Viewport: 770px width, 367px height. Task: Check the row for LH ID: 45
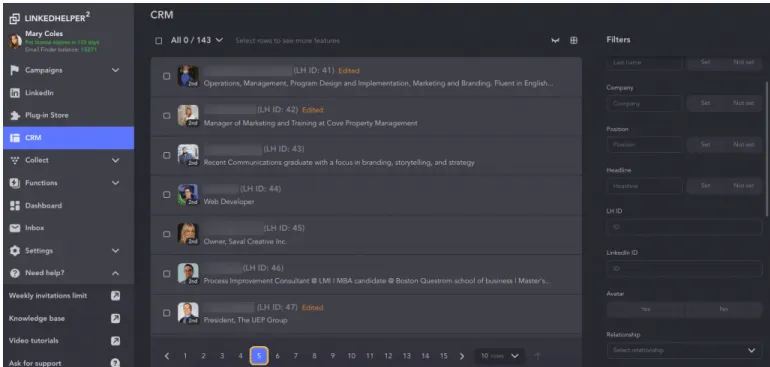tap(166, 234)
